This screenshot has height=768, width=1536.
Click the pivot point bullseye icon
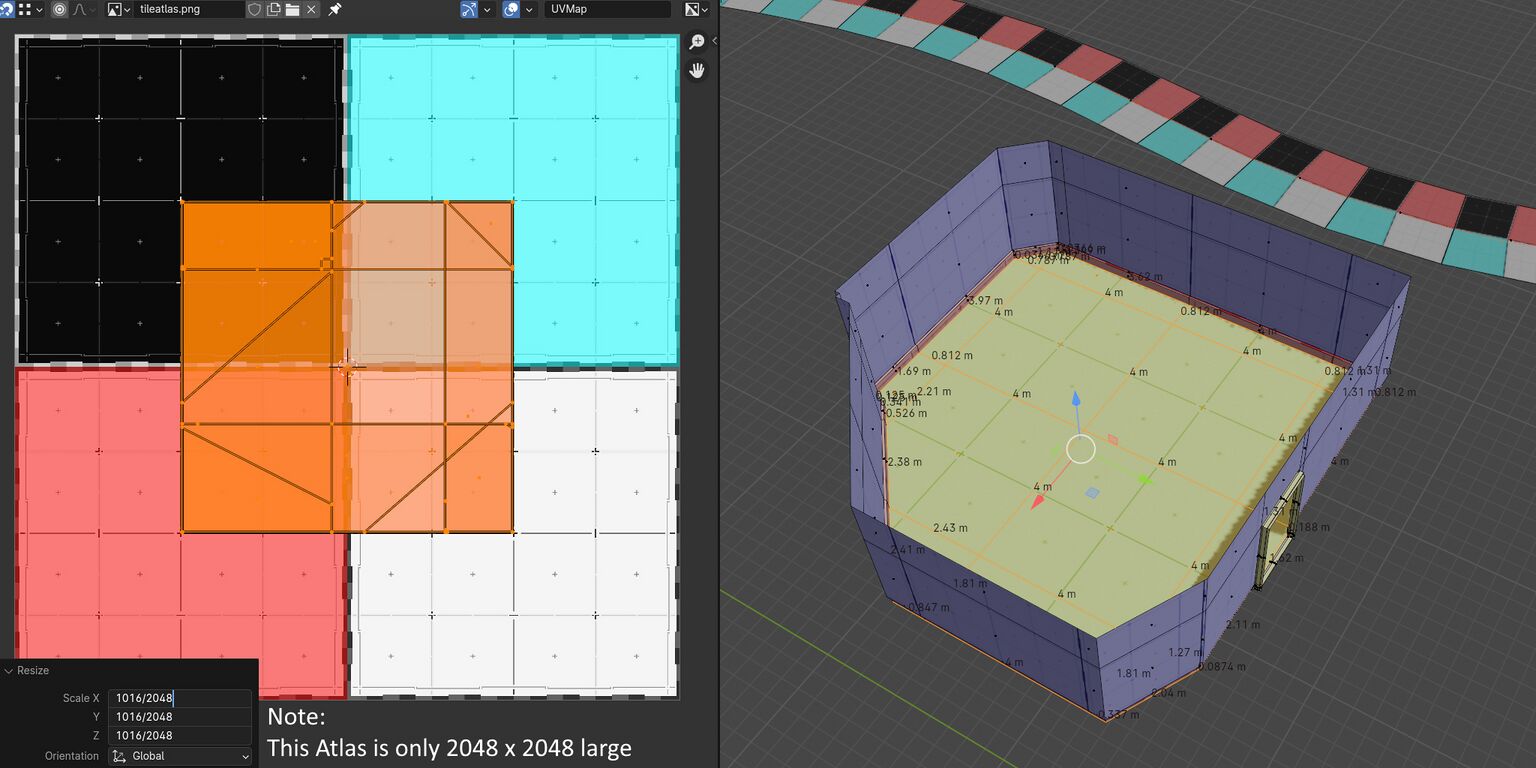click(x=60, y=9)
